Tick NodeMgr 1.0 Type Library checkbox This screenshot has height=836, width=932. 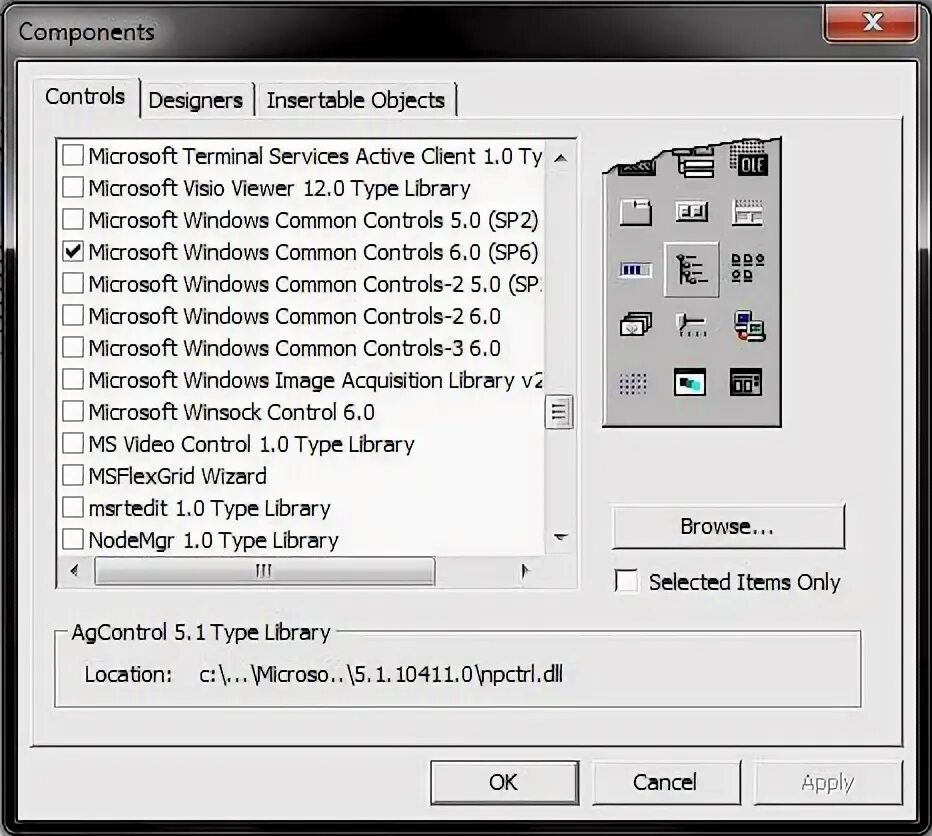73,540
